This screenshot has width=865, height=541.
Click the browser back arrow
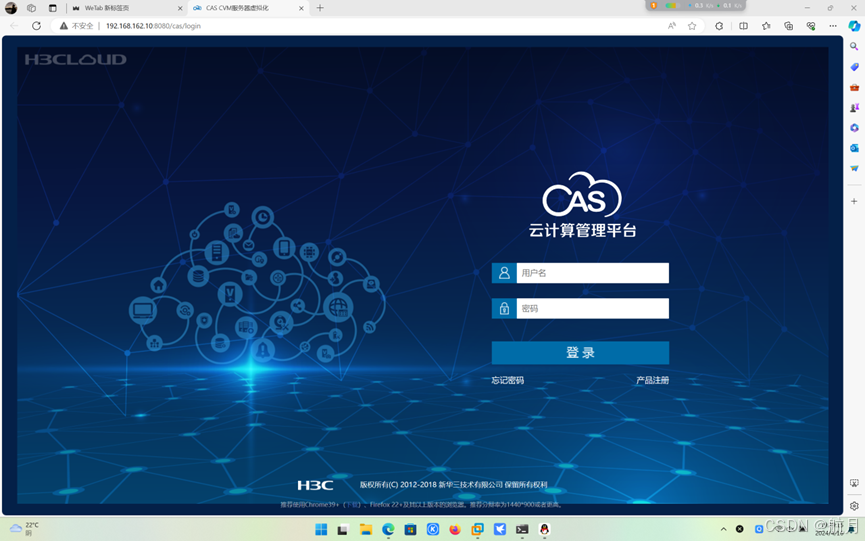coord(14,26)
